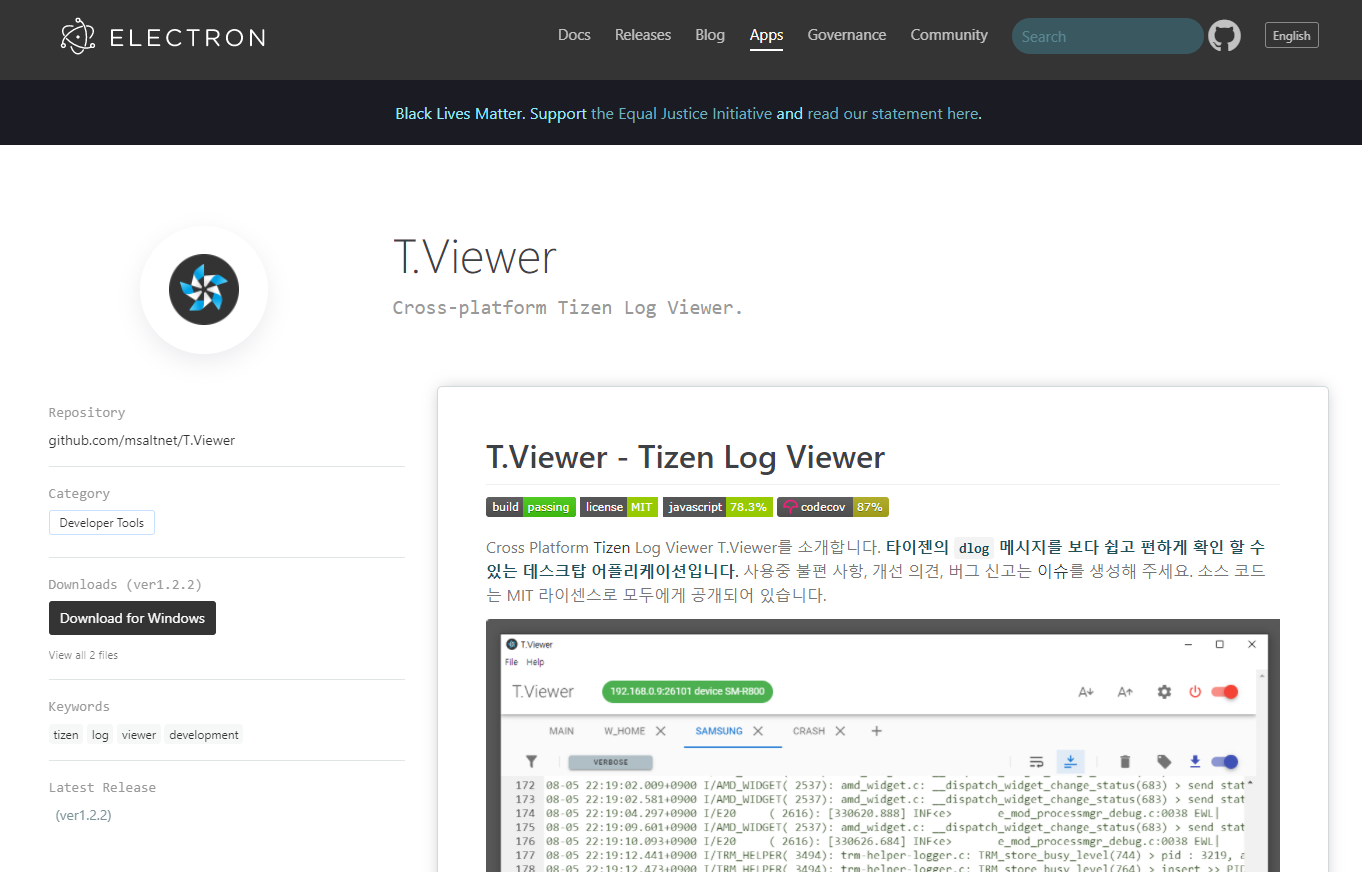Open the Releases navigation item
Screen dimensions: 1362x872
tap(643, 35)
